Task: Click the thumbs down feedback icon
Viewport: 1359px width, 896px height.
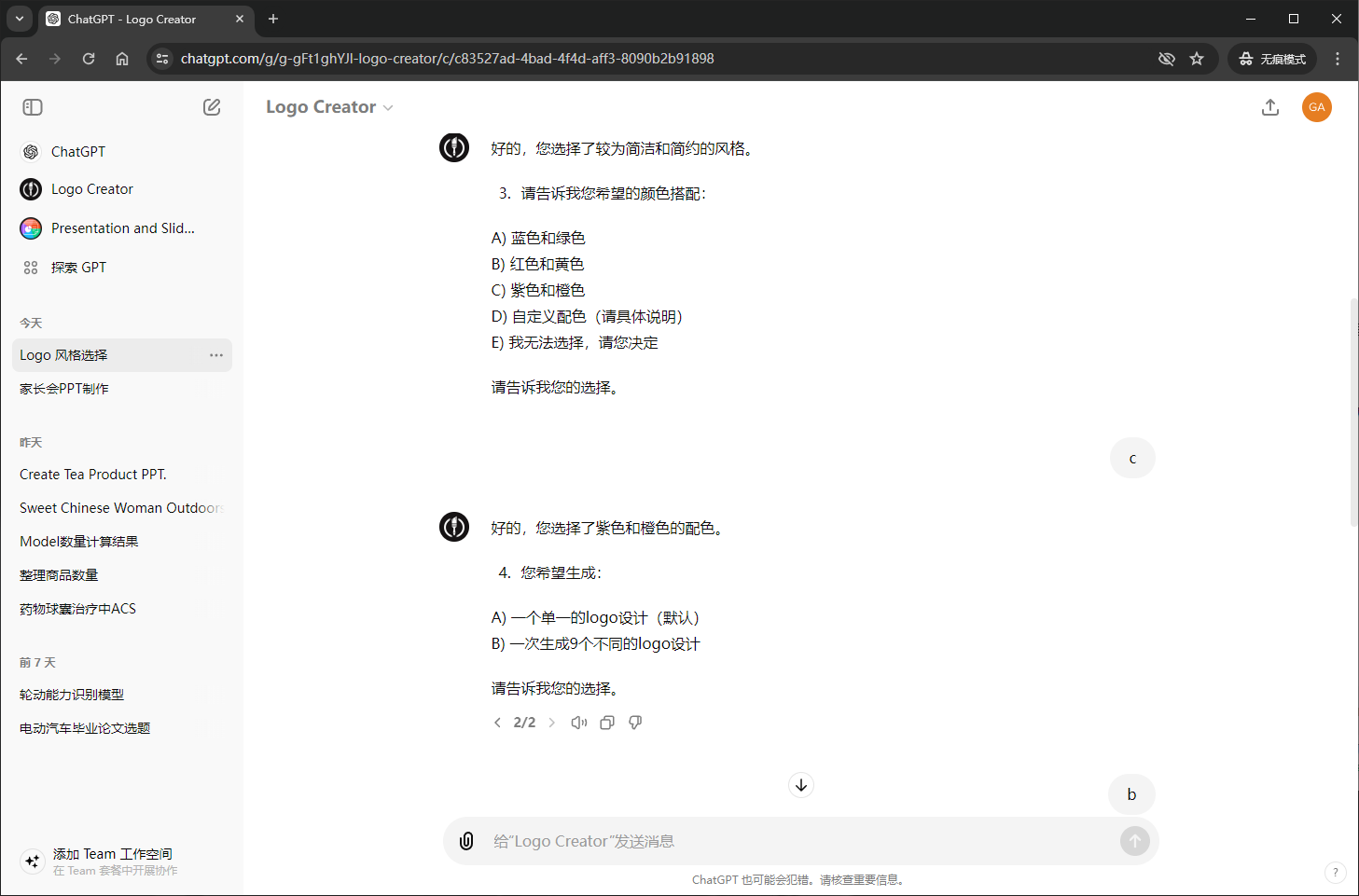Action: pos(635,723)
